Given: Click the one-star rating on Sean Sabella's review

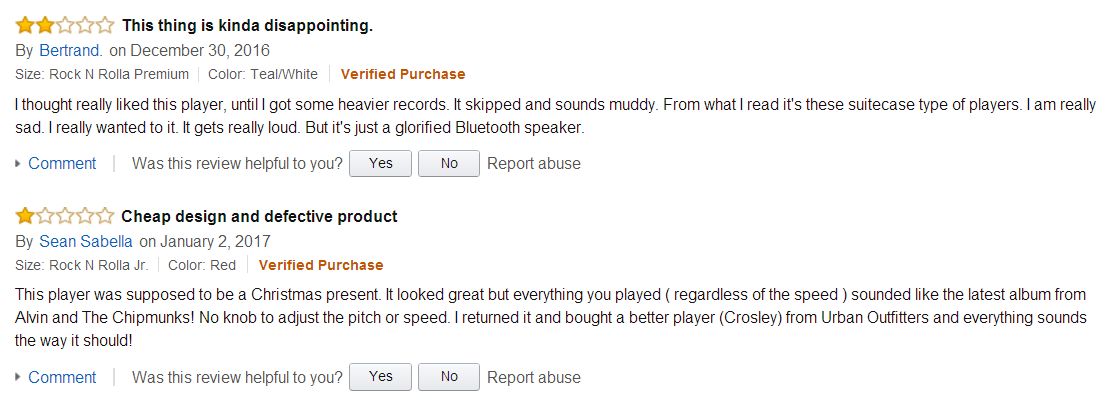Looking at the screenshot, I should click(64, 216).
